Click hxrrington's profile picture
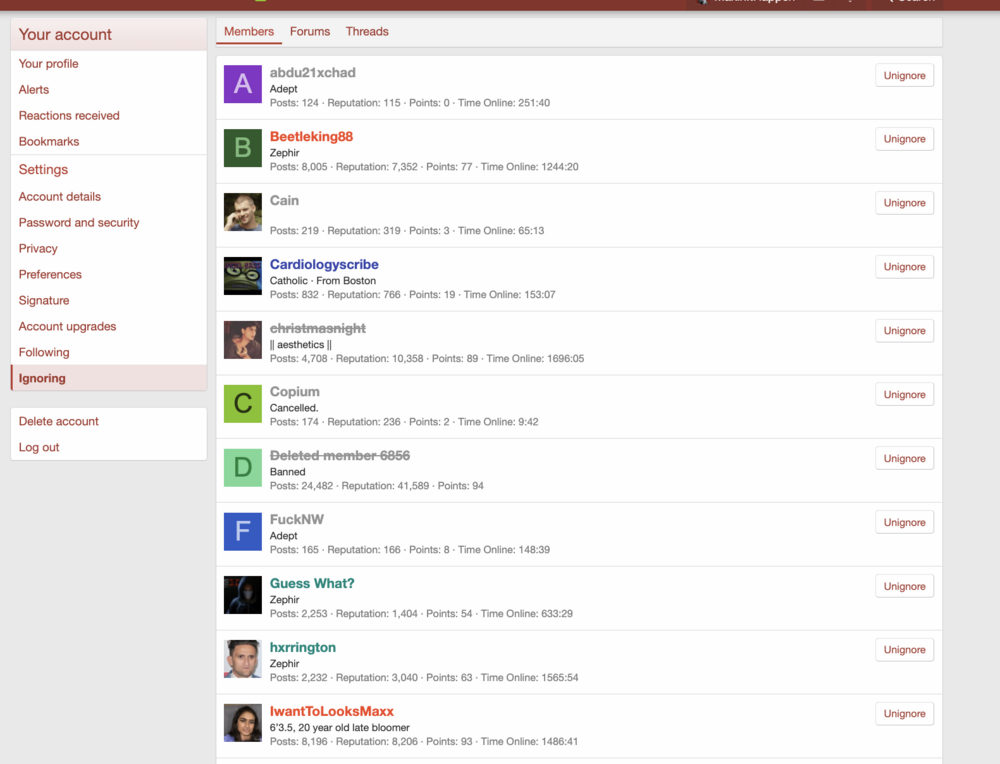Screen dimensions: 1000x764 242,659
